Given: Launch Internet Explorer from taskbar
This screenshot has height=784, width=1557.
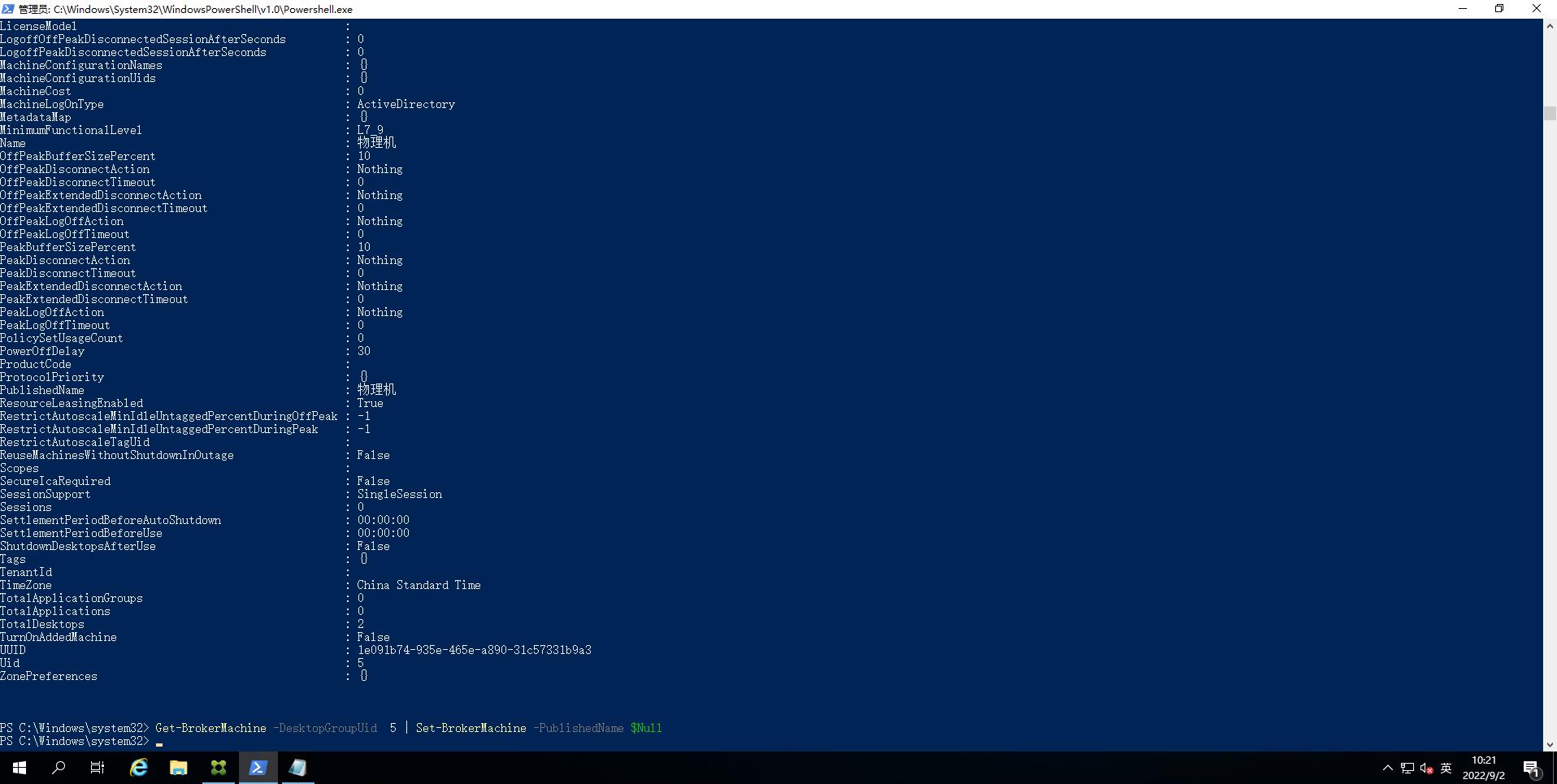Looking at the screenshot, I should [139, 768].
